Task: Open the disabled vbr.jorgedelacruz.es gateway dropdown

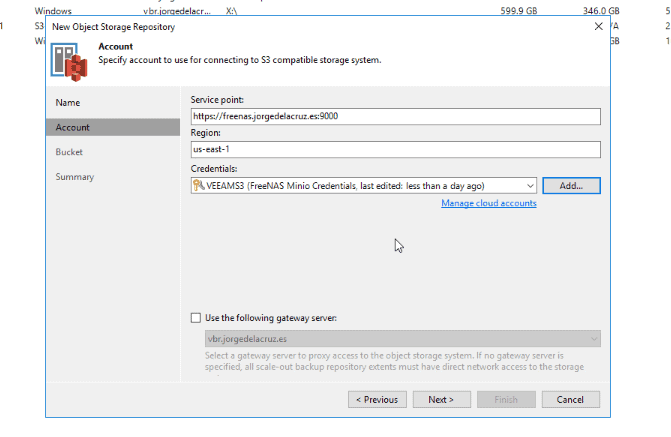Action: pos(403,339)
